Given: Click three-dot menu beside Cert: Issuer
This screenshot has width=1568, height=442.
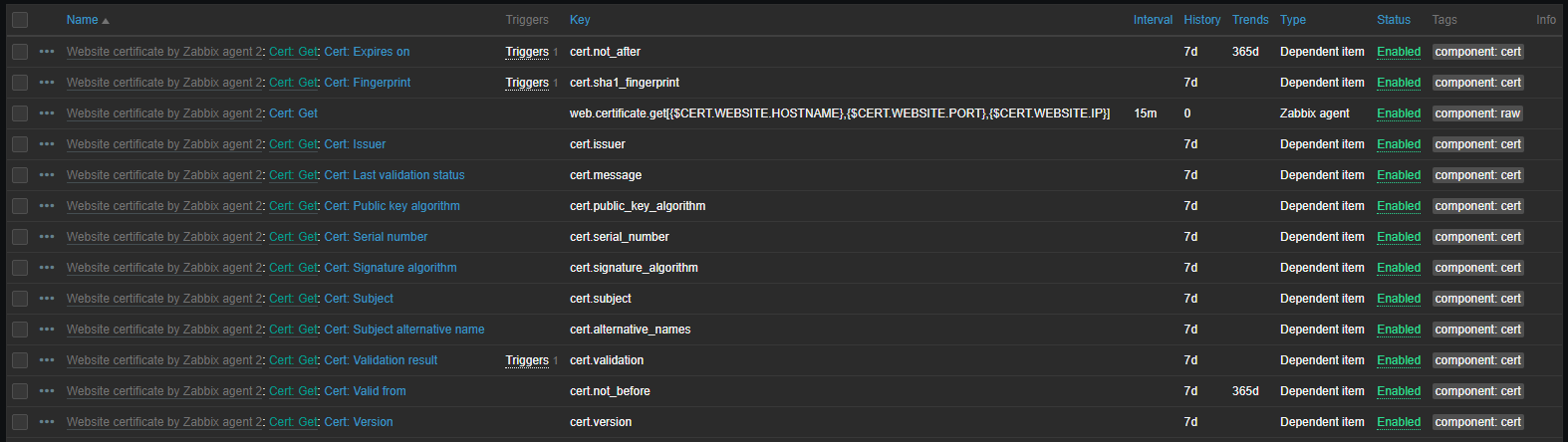Looking at the screenshot, I should [x=47, y=144].
